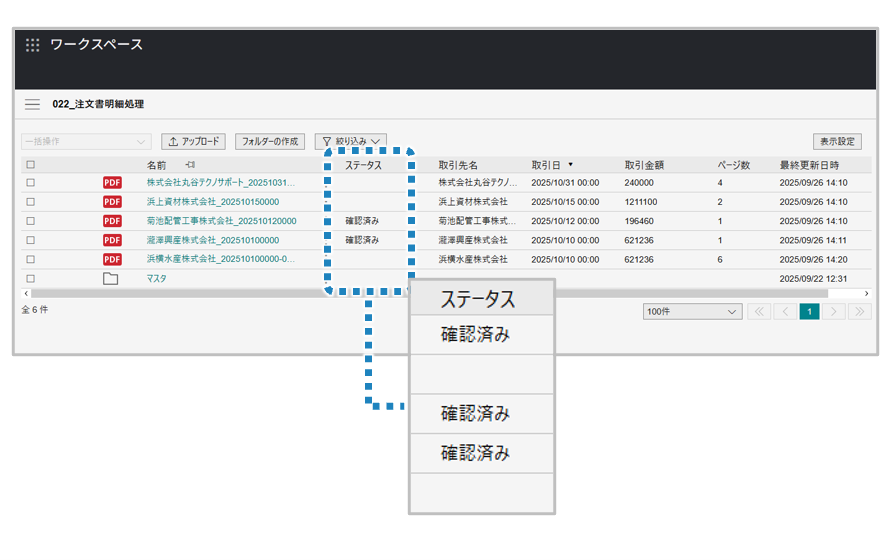Image resolution: width=891 pixels, height=560 pixels.
Task: Click amount 1211100 in 浜上資材 row
Action: click(x=640, y=202)
